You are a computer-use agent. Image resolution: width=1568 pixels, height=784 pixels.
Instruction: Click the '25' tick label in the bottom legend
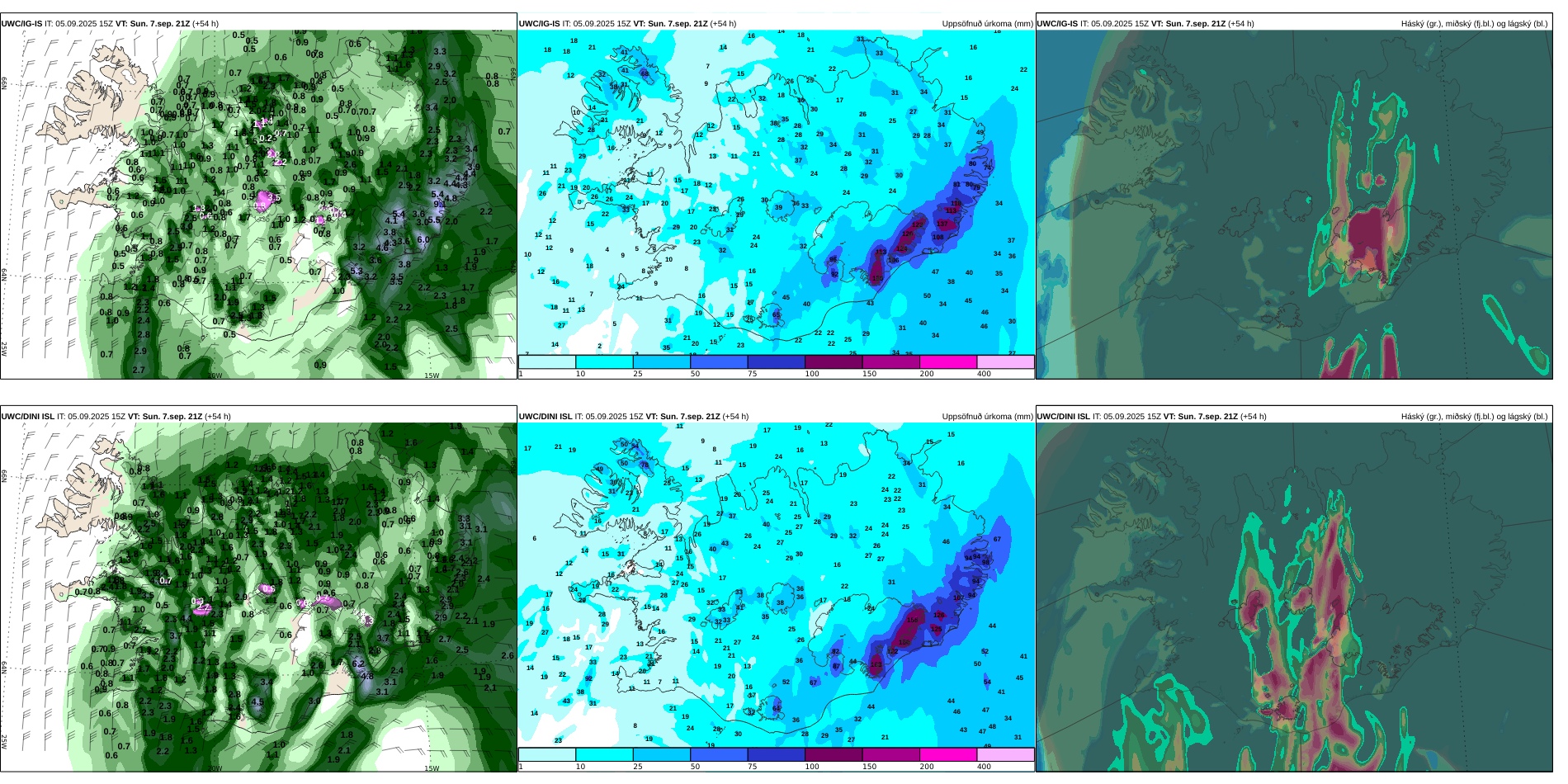(x=638, y=767)
